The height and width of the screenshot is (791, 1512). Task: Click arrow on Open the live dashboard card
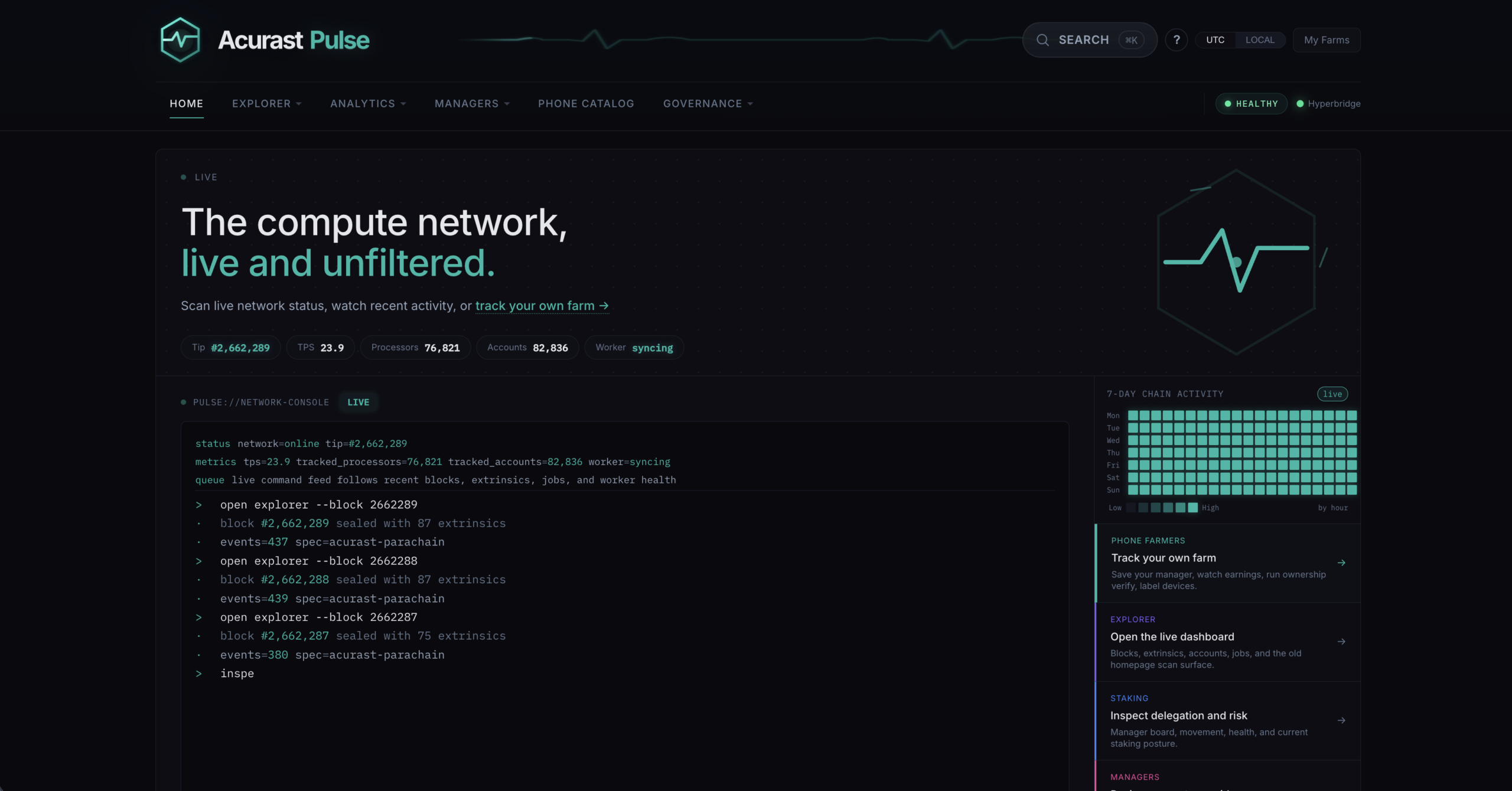pos(1341,641)
